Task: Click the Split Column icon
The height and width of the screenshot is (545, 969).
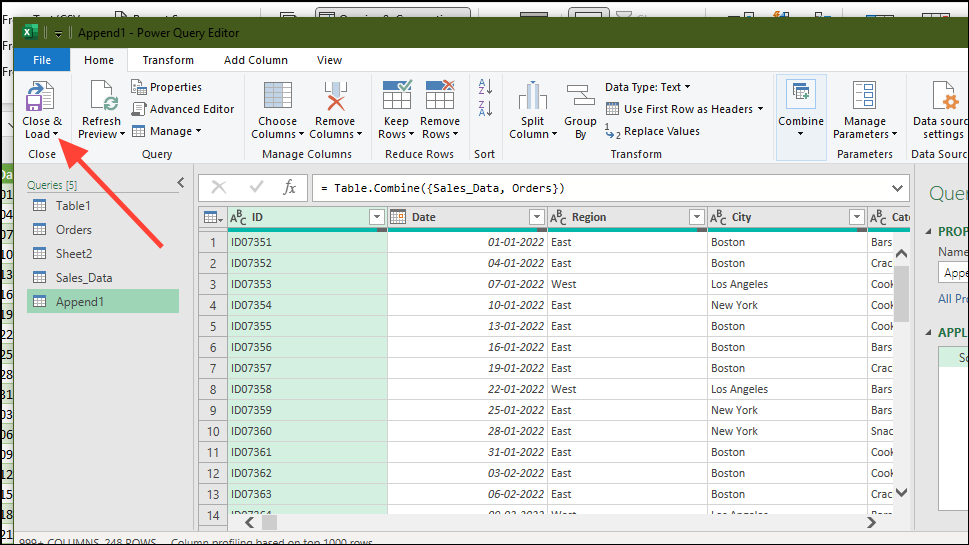Action: pyautogui.click(x=533, y=97)
